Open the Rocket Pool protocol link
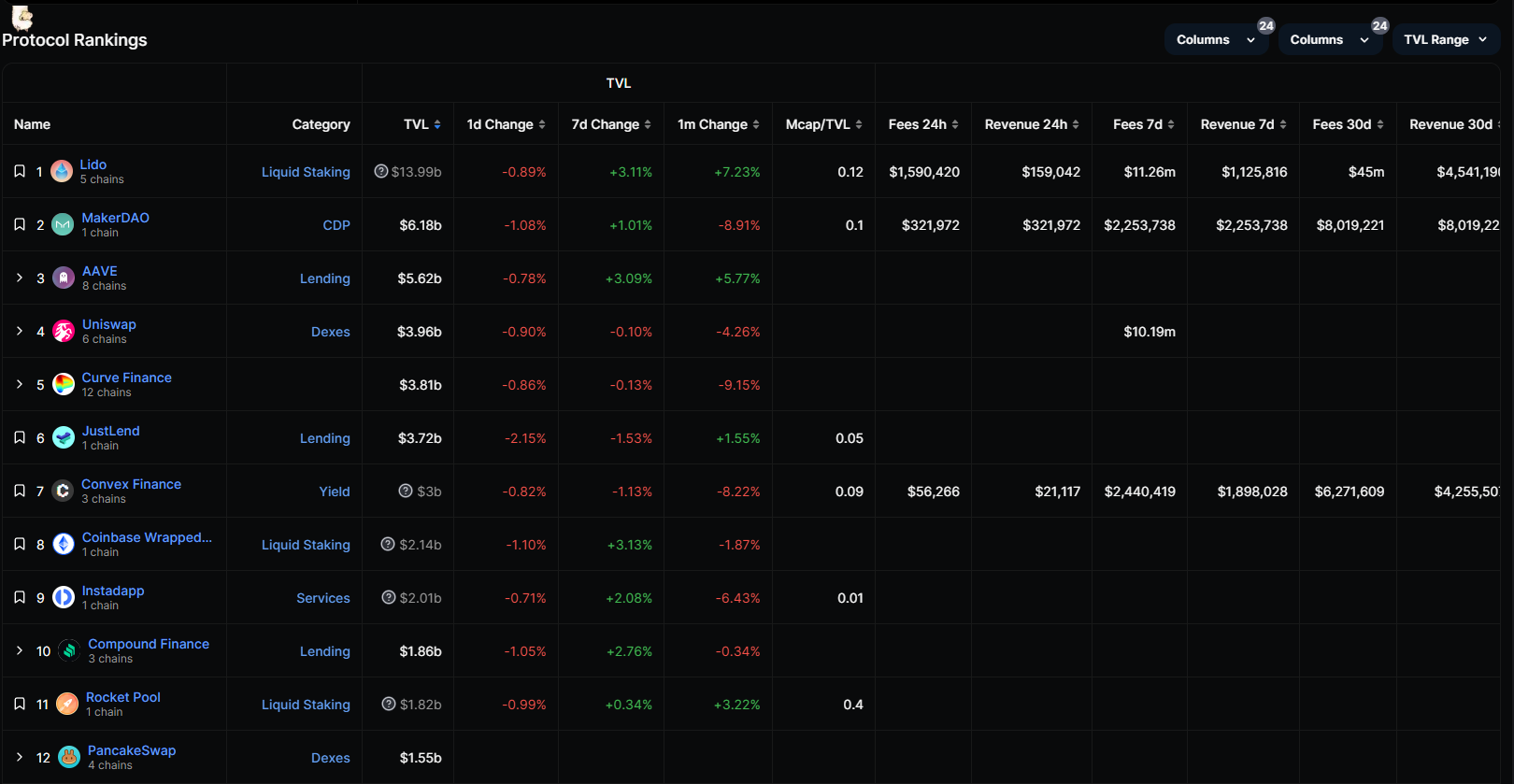Image resolution: width=1514 pixels, height=784 pixels. tap(123, 697)
